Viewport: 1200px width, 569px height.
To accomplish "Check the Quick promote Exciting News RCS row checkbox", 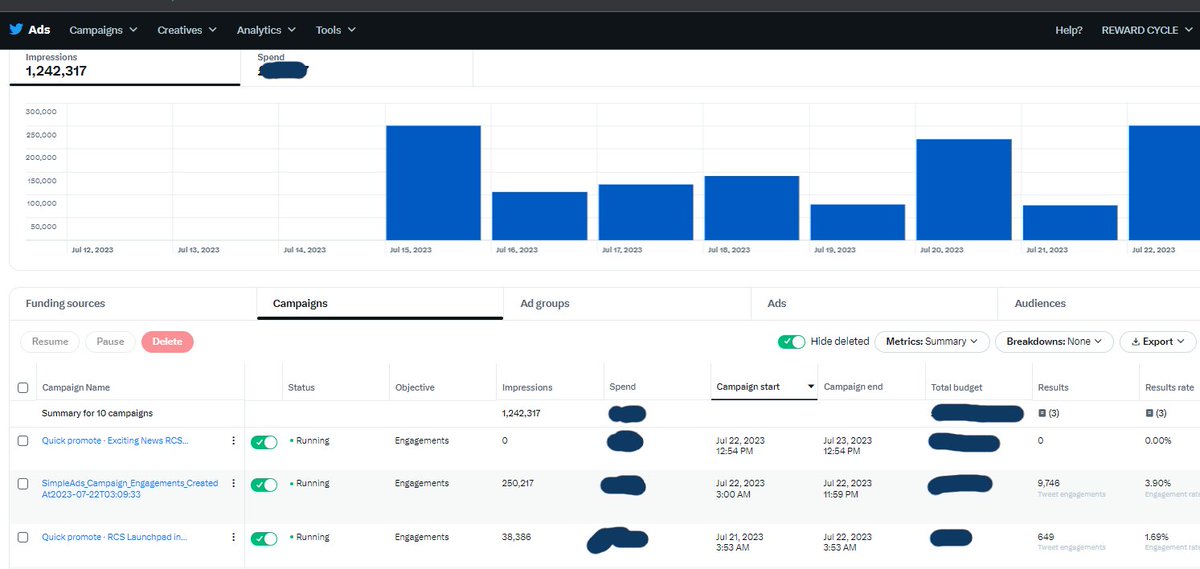I will pyautogui.click(x=23, y=441).
